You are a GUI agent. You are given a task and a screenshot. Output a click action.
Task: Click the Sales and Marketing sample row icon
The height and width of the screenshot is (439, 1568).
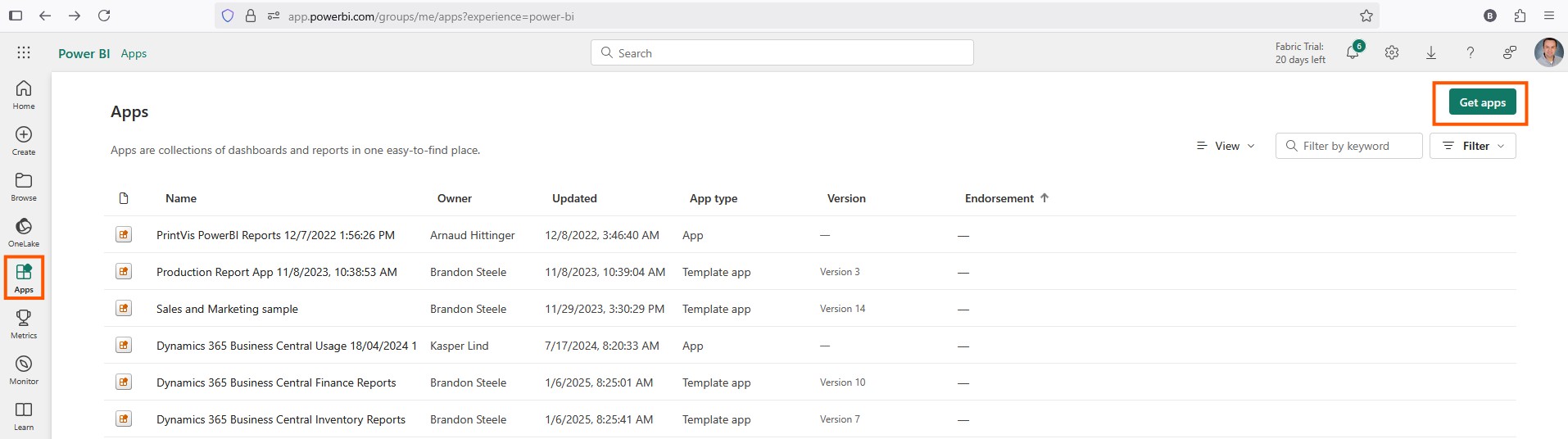pos(124,308)
